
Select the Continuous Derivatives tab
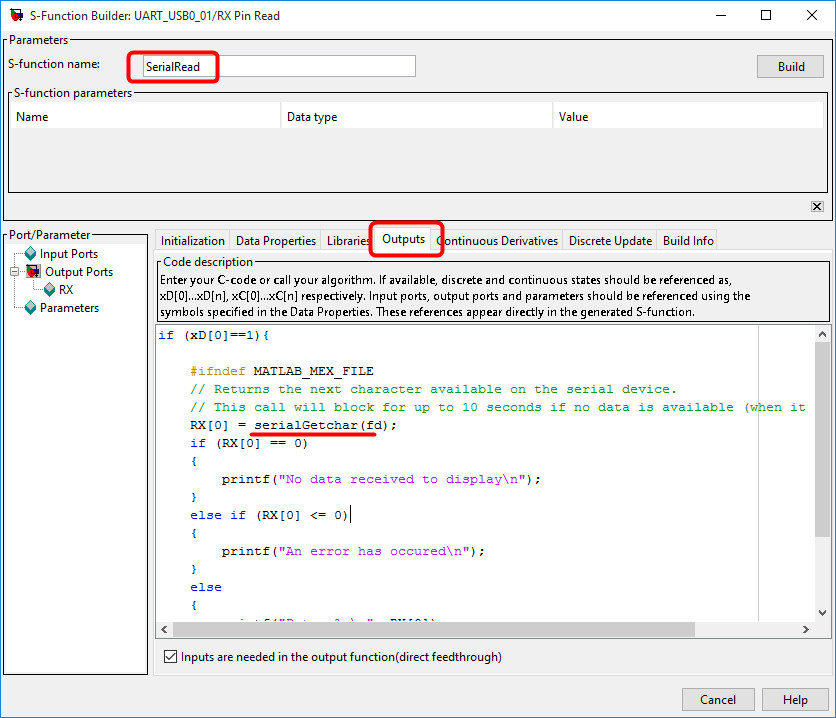pyautogui.click(x=499, y=240)
